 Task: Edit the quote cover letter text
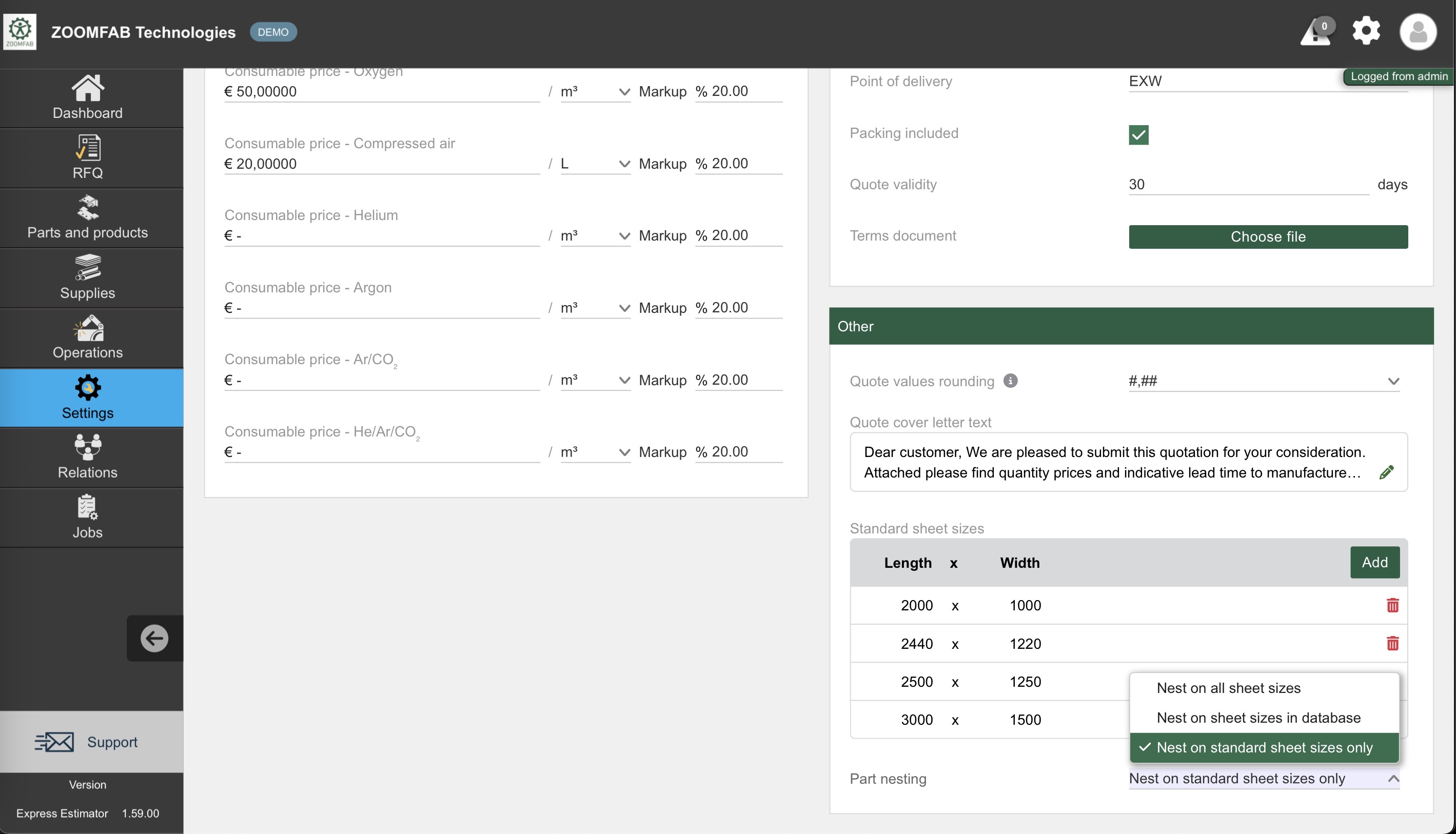point(1386,472)
